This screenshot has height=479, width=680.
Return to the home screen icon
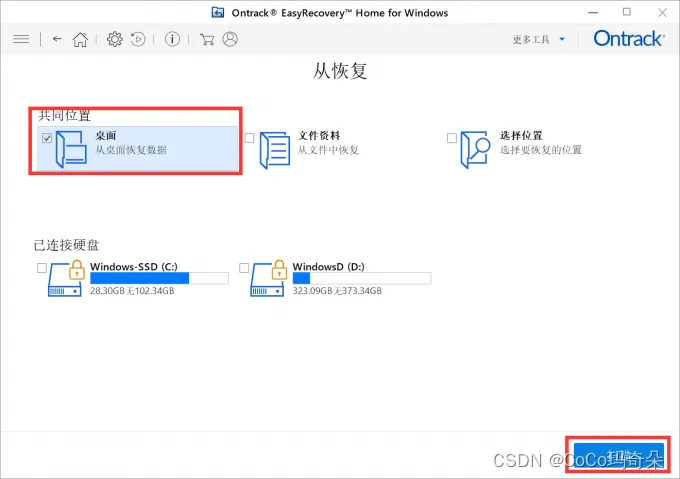click(x=80, y=39)
